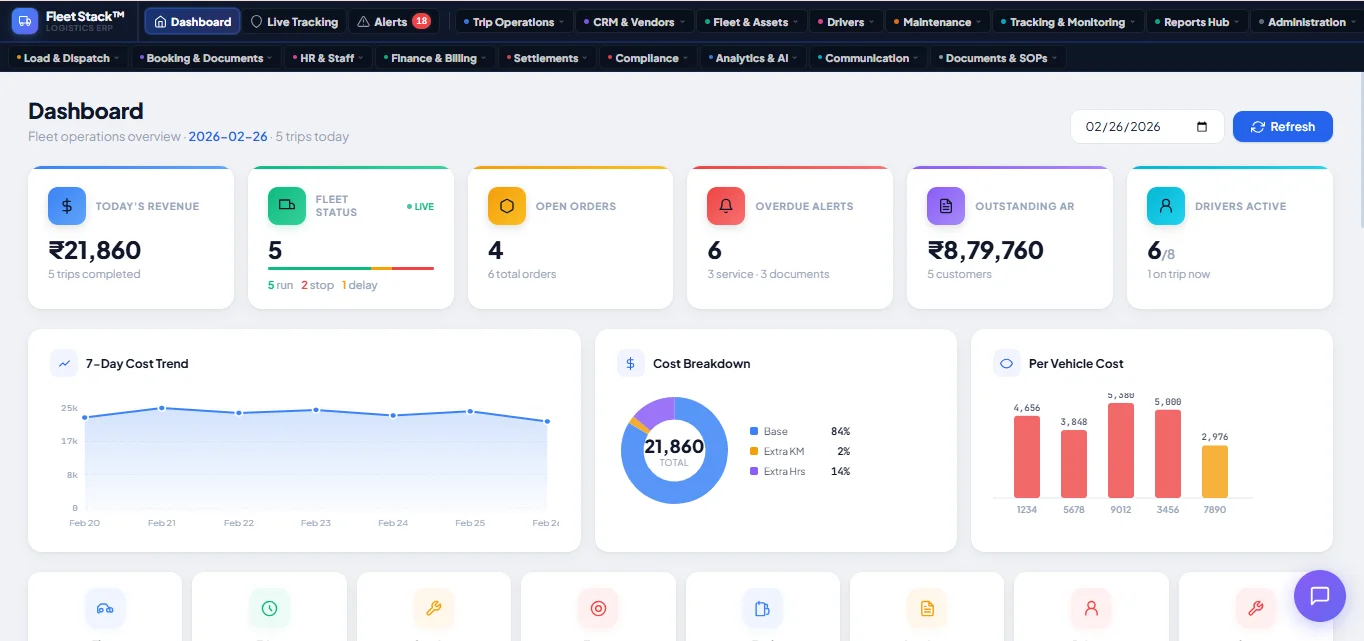This screenshot has height=641, width=1364.
Task: Expand the HR & Staff menu
Action: (328, 58)
